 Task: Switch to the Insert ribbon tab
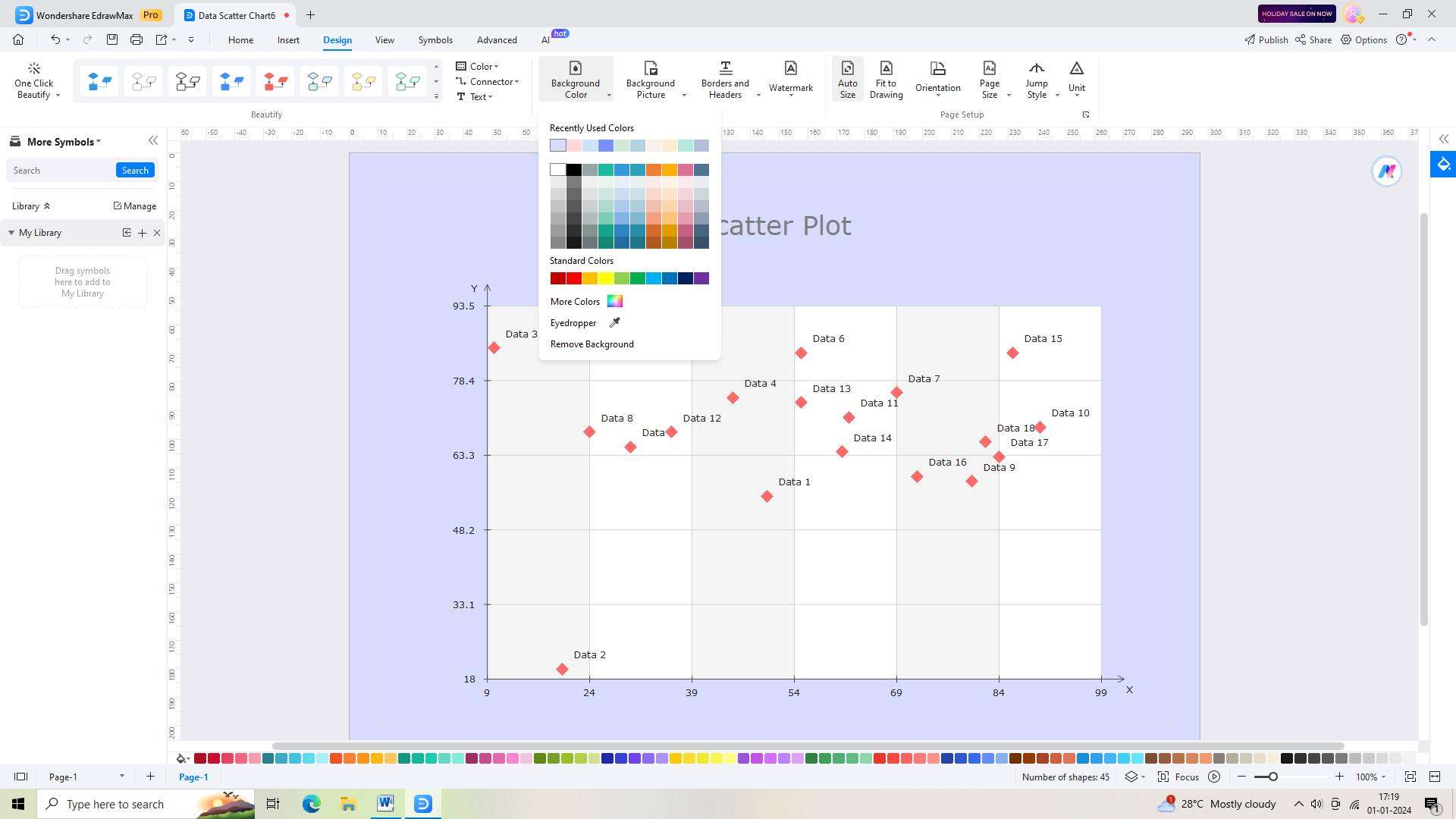tap(288, 39)
